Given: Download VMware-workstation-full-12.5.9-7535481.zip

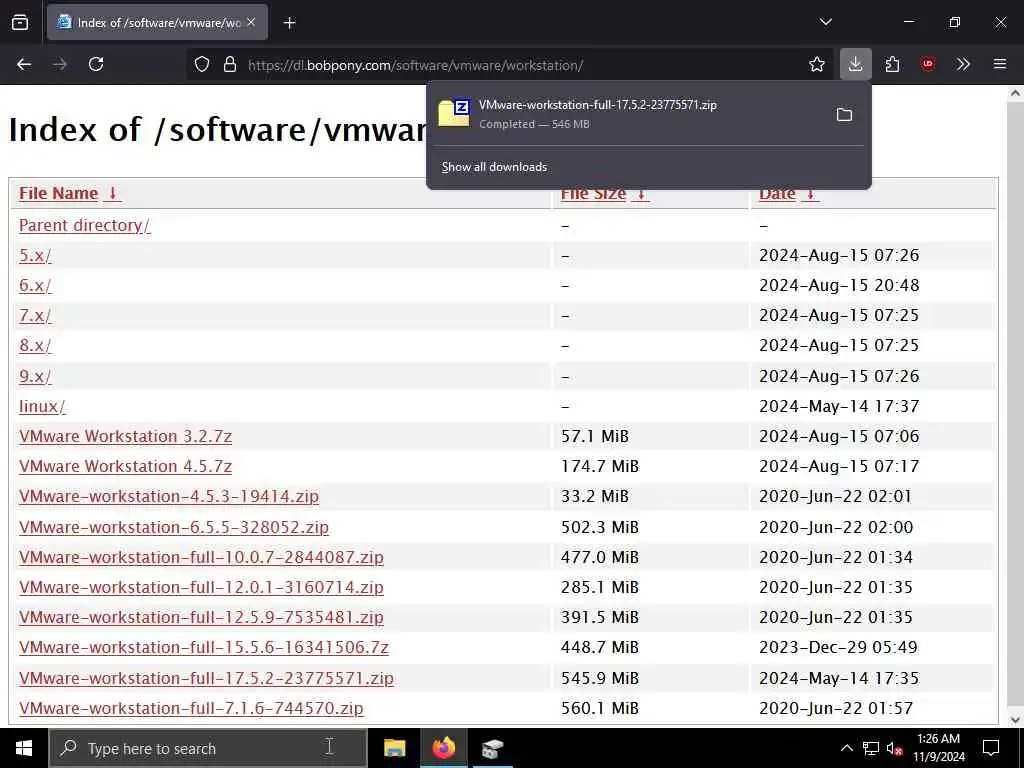Looking at the screenshot, I should (201, 617).
